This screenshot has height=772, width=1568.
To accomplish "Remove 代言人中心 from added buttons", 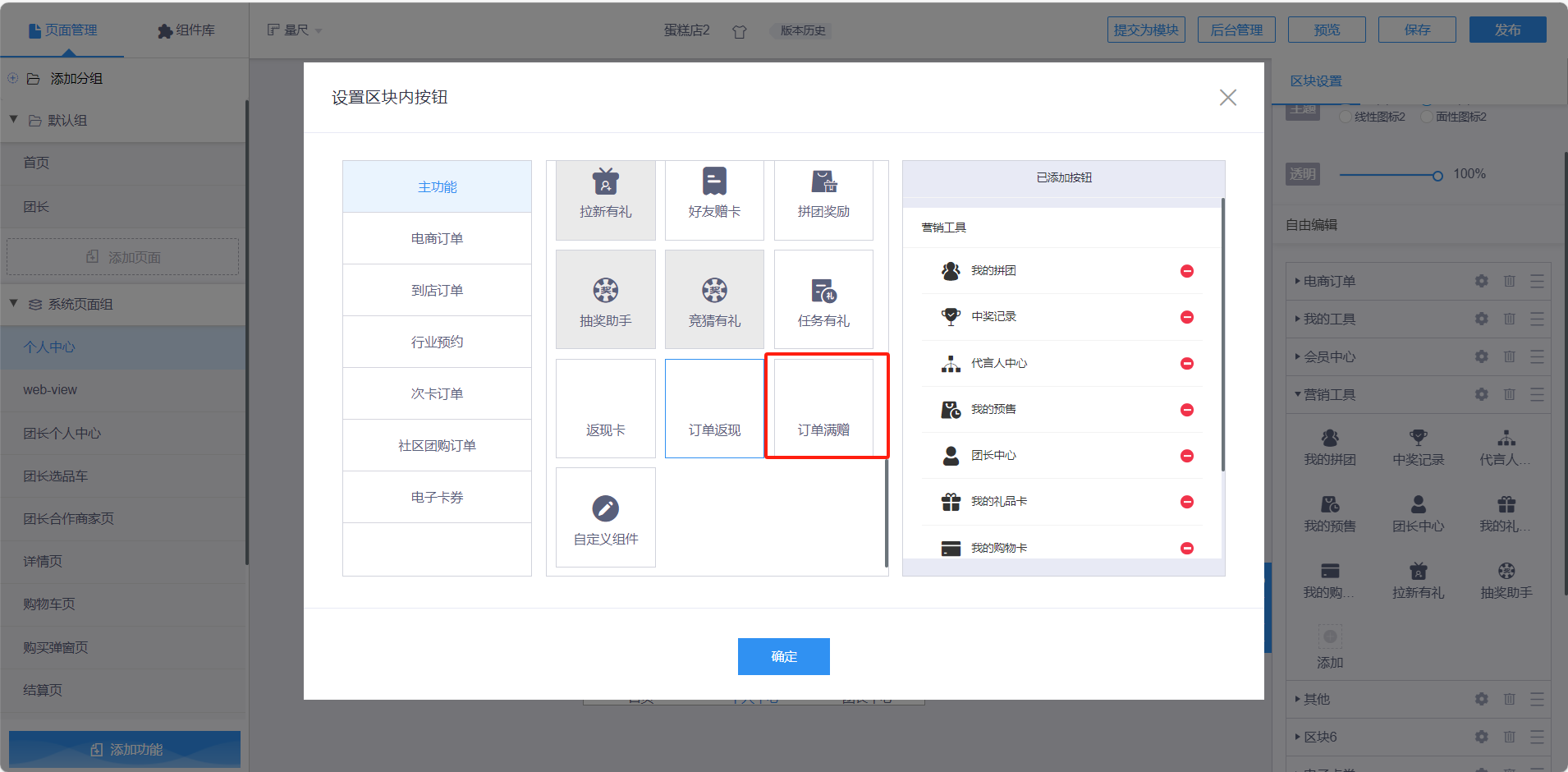I will [1187, 364].
